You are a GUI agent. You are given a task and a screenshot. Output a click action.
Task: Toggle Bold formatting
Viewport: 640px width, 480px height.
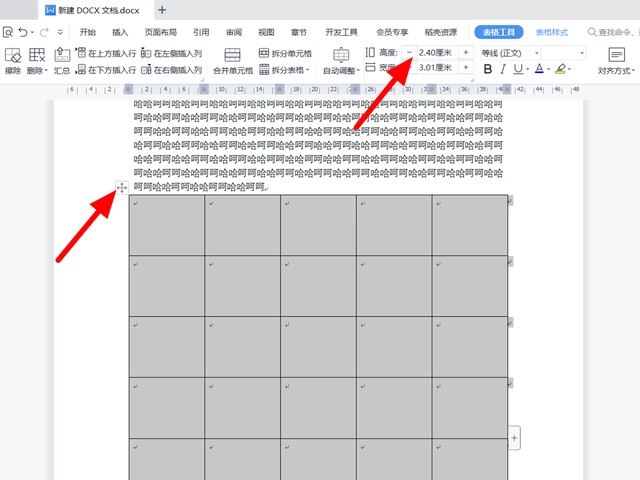point(487,69)
